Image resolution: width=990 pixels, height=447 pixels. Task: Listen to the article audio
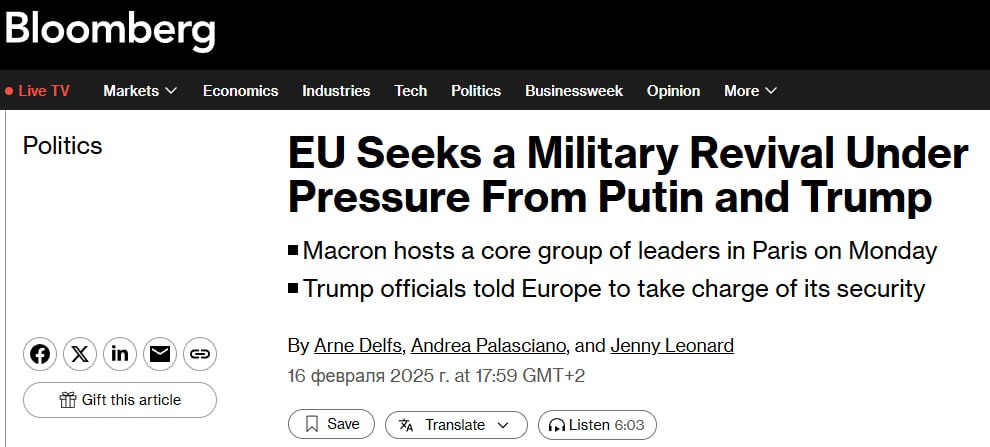(x=596, y=424)
